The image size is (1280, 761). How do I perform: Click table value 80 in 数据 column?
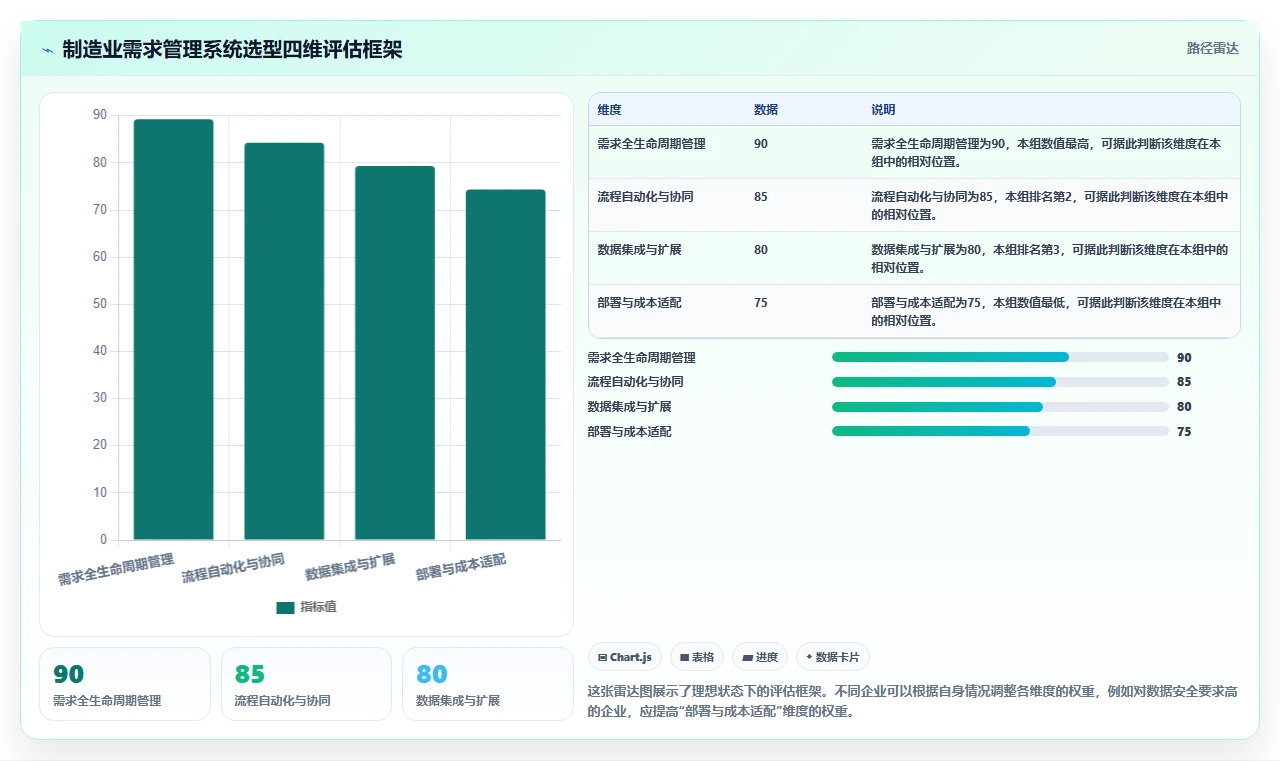point(761,250)
